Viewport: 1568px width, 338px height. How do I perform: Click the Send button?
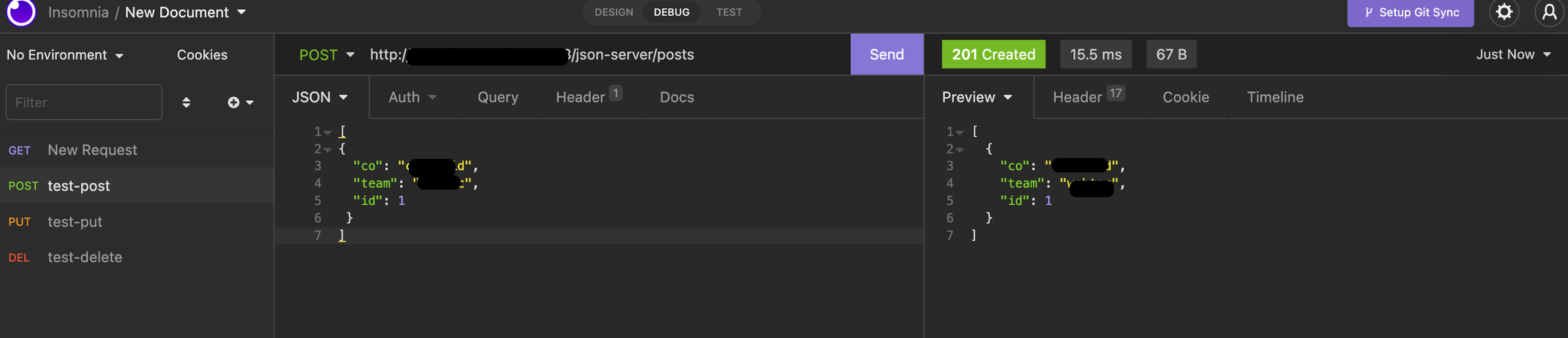click(886, 54)
